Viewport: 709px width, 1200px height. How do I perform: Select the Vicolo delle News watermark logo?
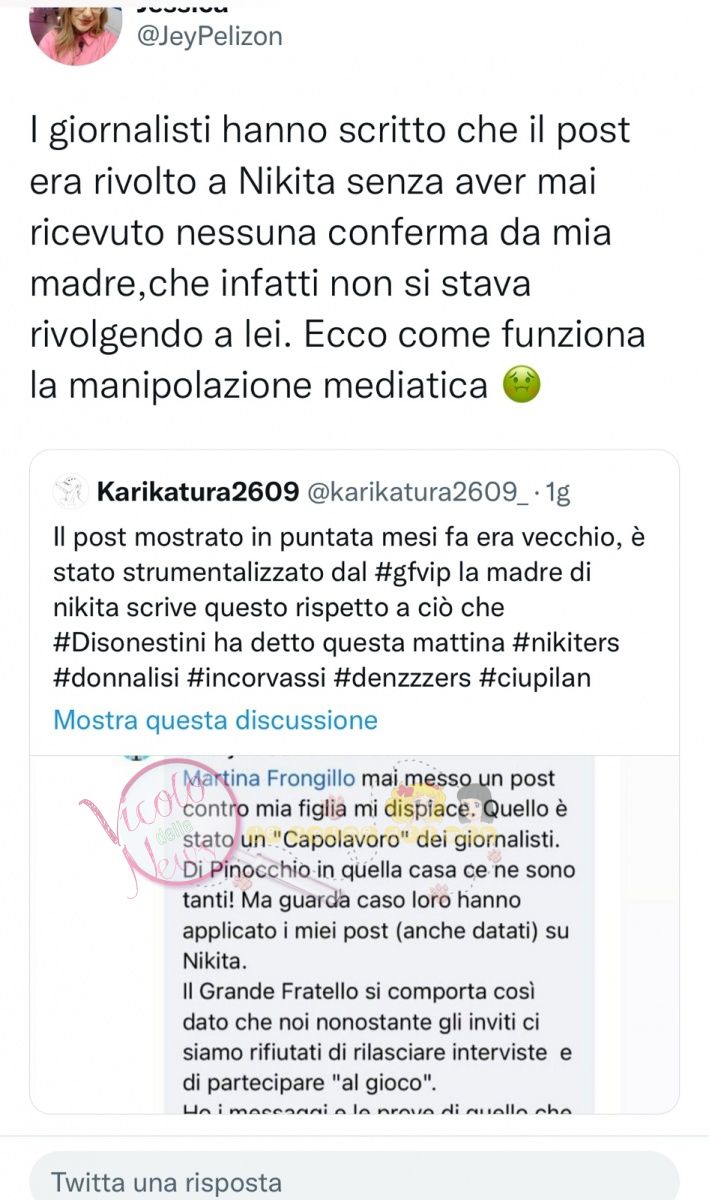(x=140, y=822)
